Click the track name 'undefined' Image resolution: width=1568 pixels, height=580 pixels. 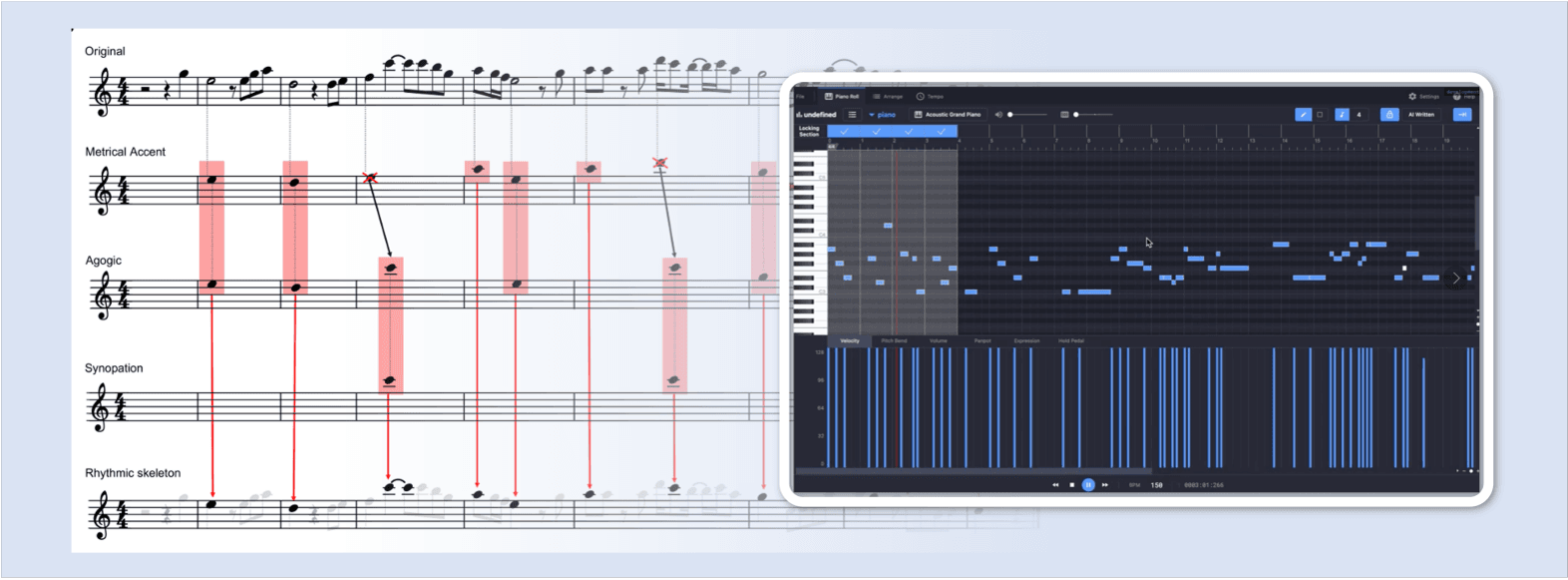coord(817,115)
